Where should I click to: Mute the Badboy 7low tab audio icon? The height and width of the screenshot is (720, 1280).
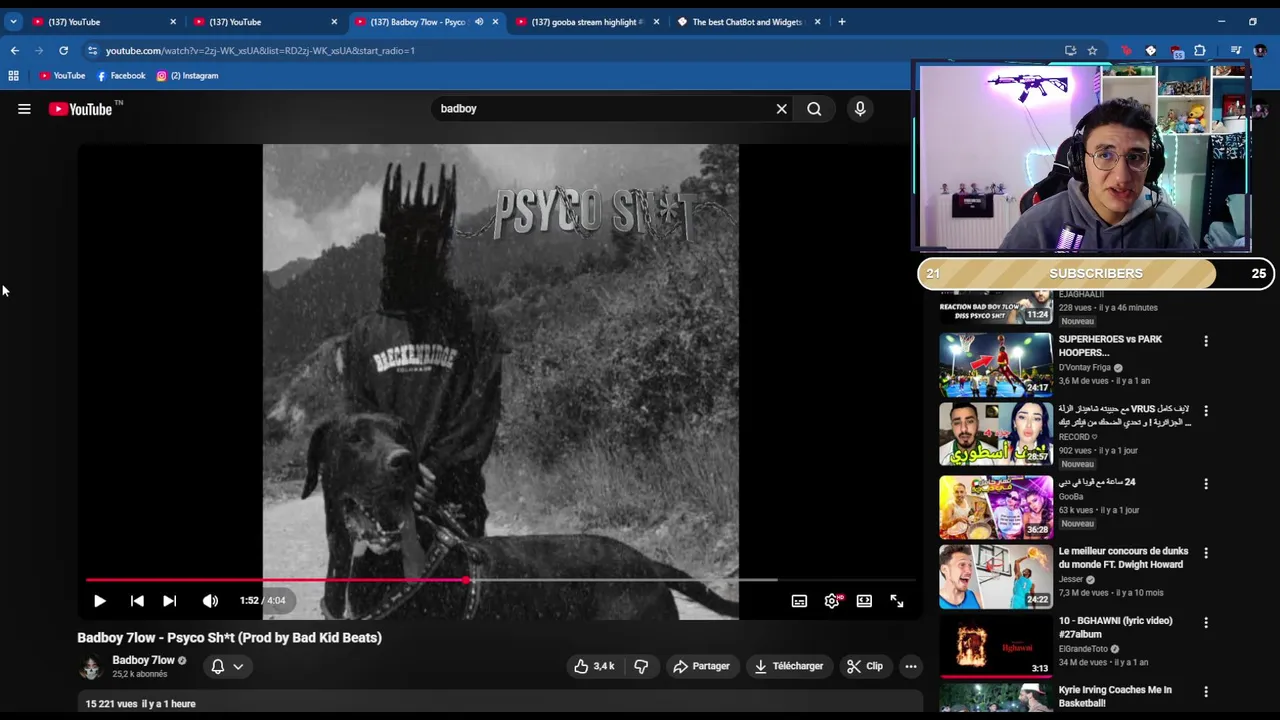coord(479,22)
